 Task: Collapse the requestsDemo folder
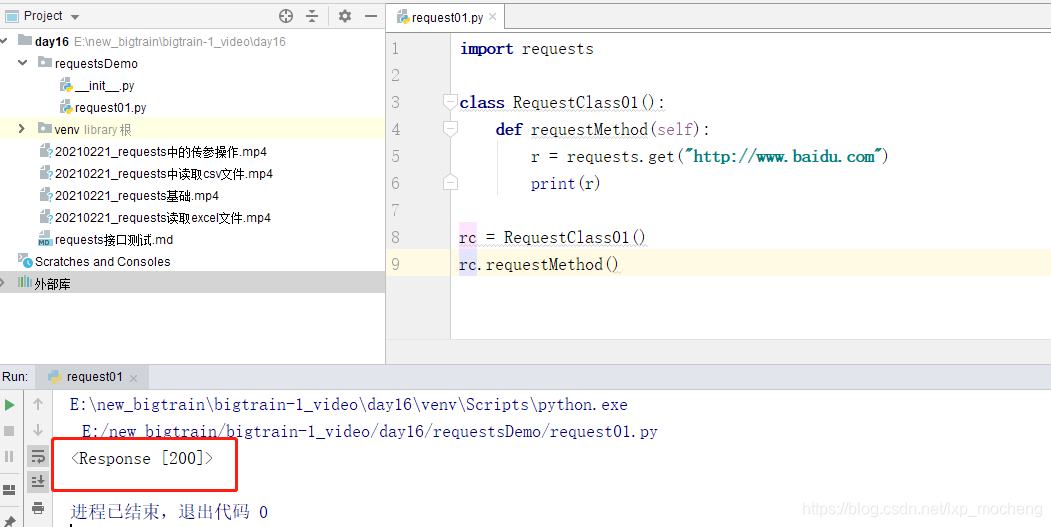pyautogui.click(x=23, y=63)
